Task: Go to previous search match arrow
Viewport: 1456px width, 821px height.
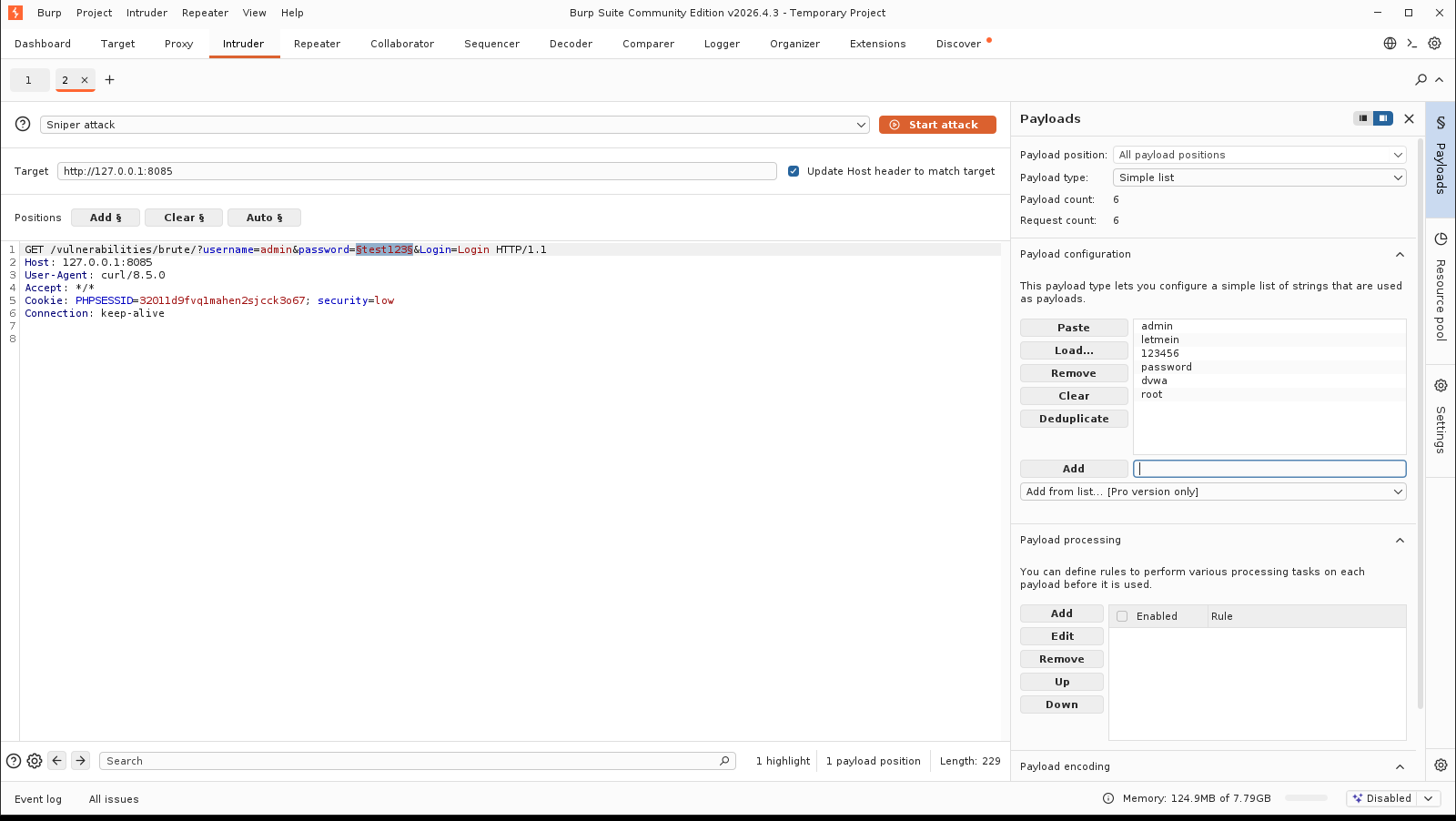Action: (57, 761)
